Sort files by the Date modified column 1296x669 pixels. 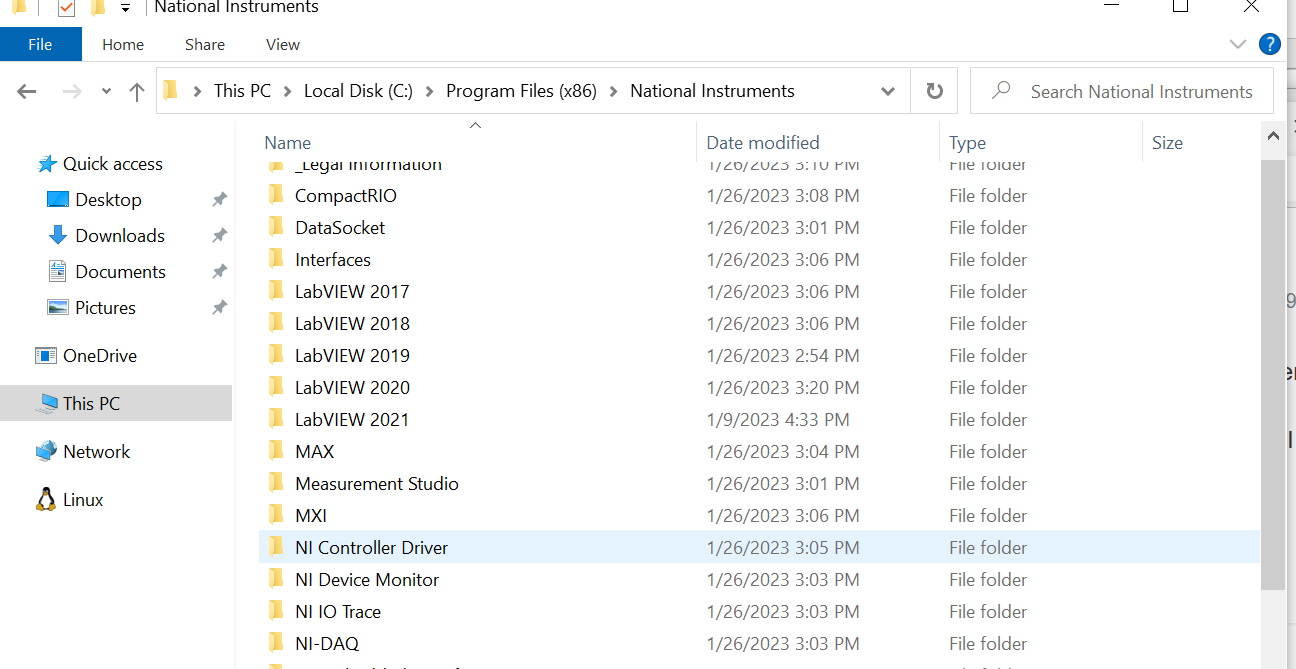pyautogui.click(x=763, y=142)
